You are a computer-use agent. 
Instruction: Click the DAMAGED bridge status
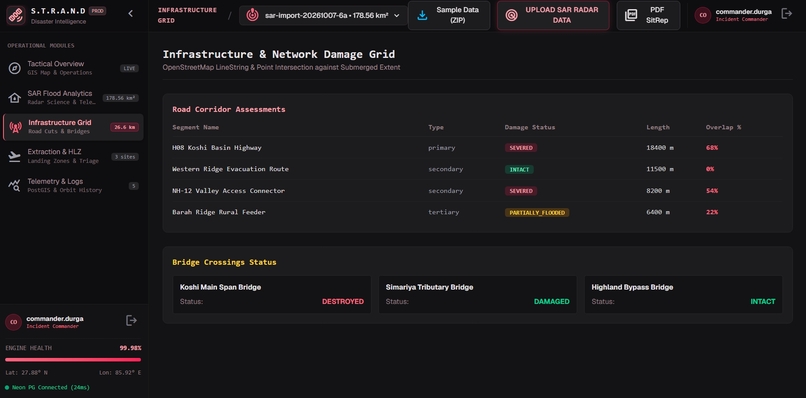[552, 302]
